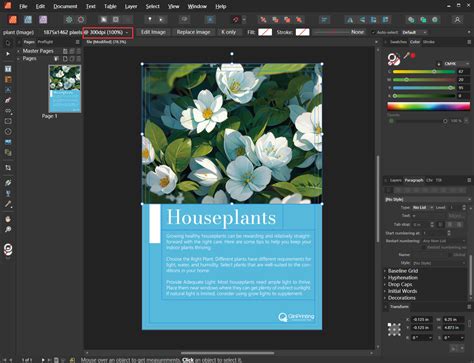Expand the Hyphenation section
This screenshot has width=474, height=363.
pyautogui.click(x=402, y=277)
